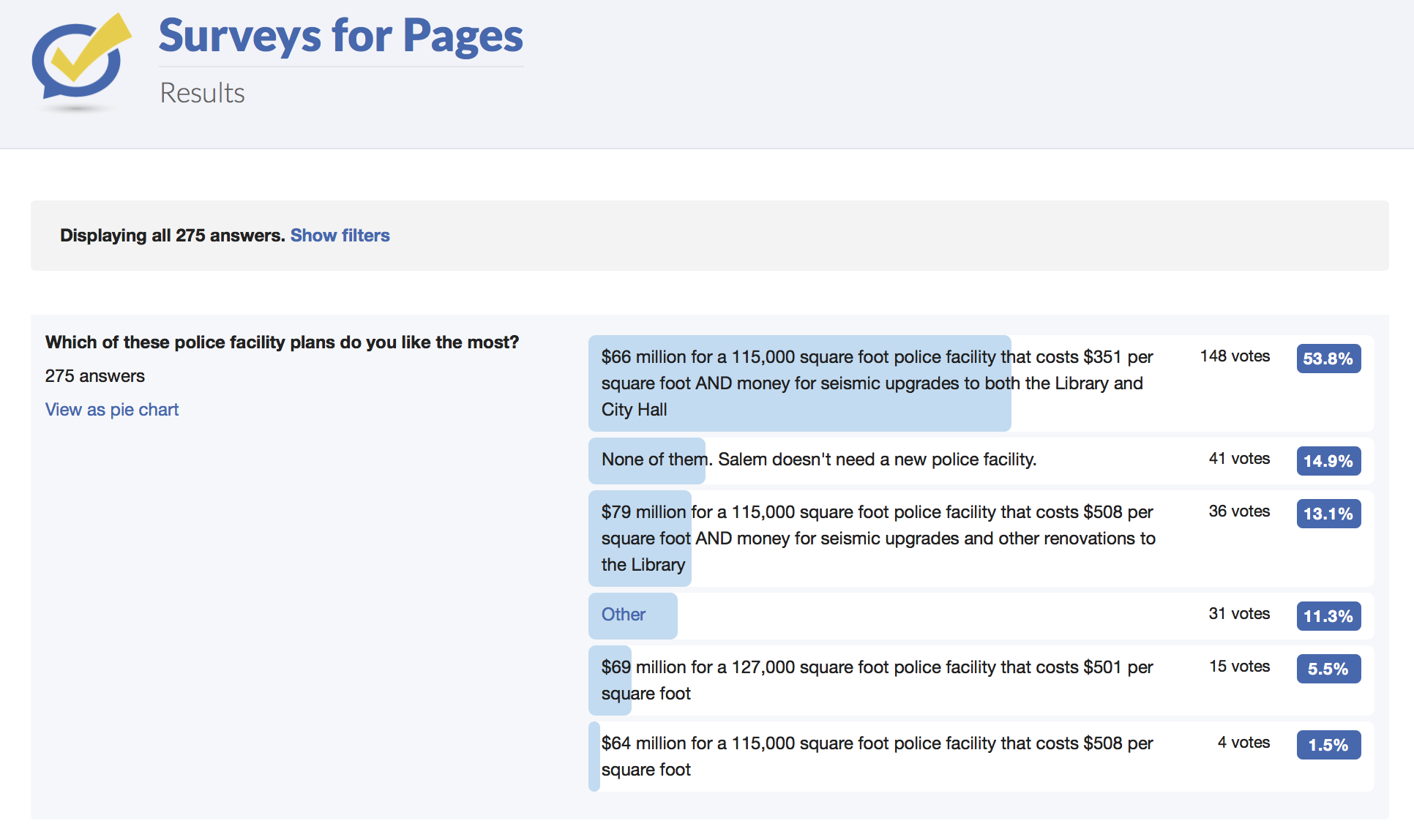
Task: Select the $64 million answer row
Action: (x=876, y=757)
